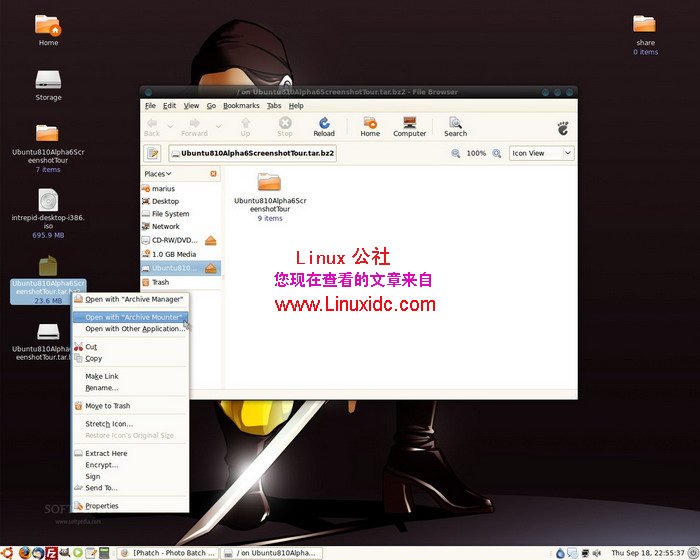Choose Sign in context menu
The width and height of the screenshot is (700, 560).
pyautogui.click(x=130, y=476)
